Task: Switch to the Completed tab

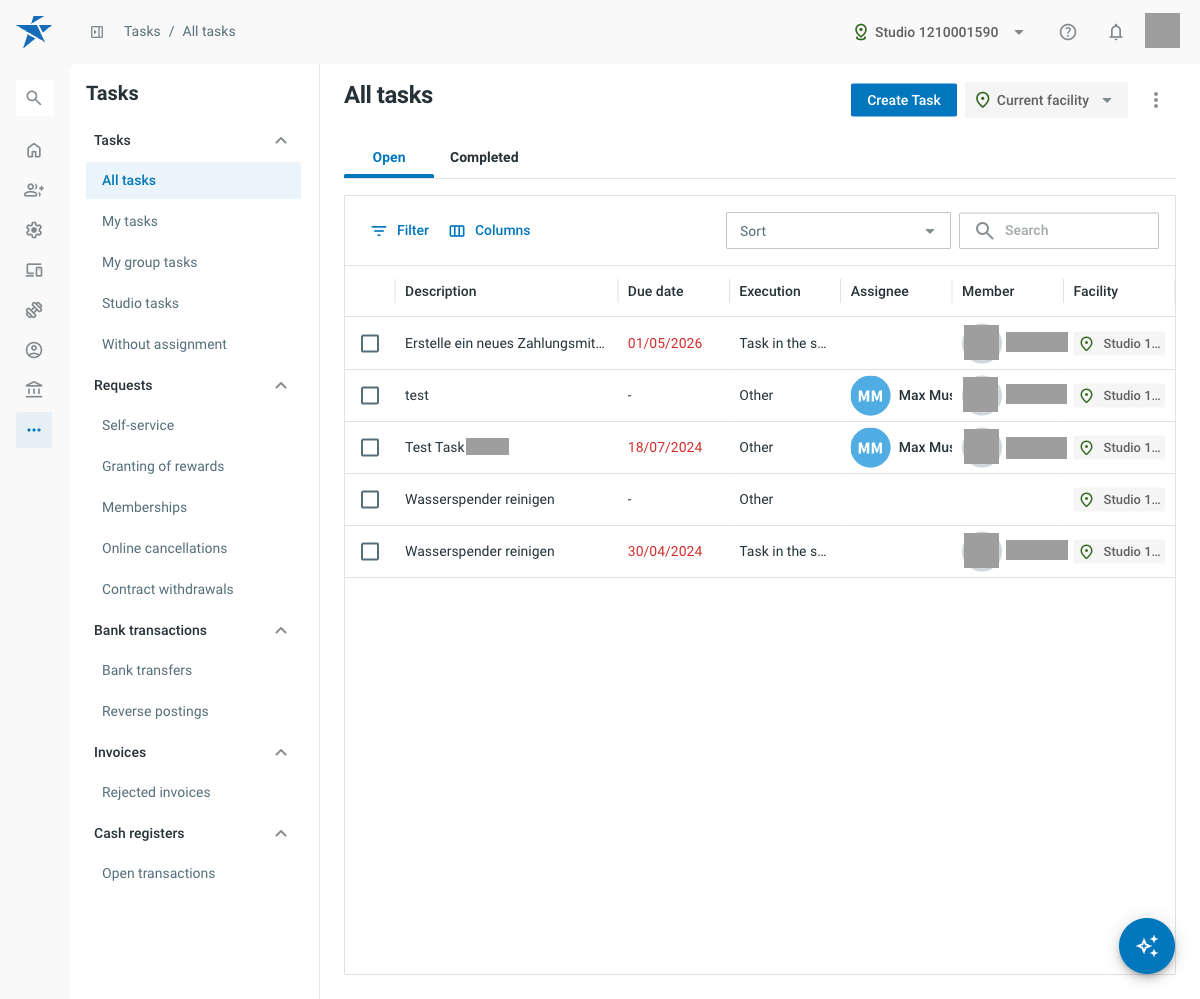Action: point(484,158)
